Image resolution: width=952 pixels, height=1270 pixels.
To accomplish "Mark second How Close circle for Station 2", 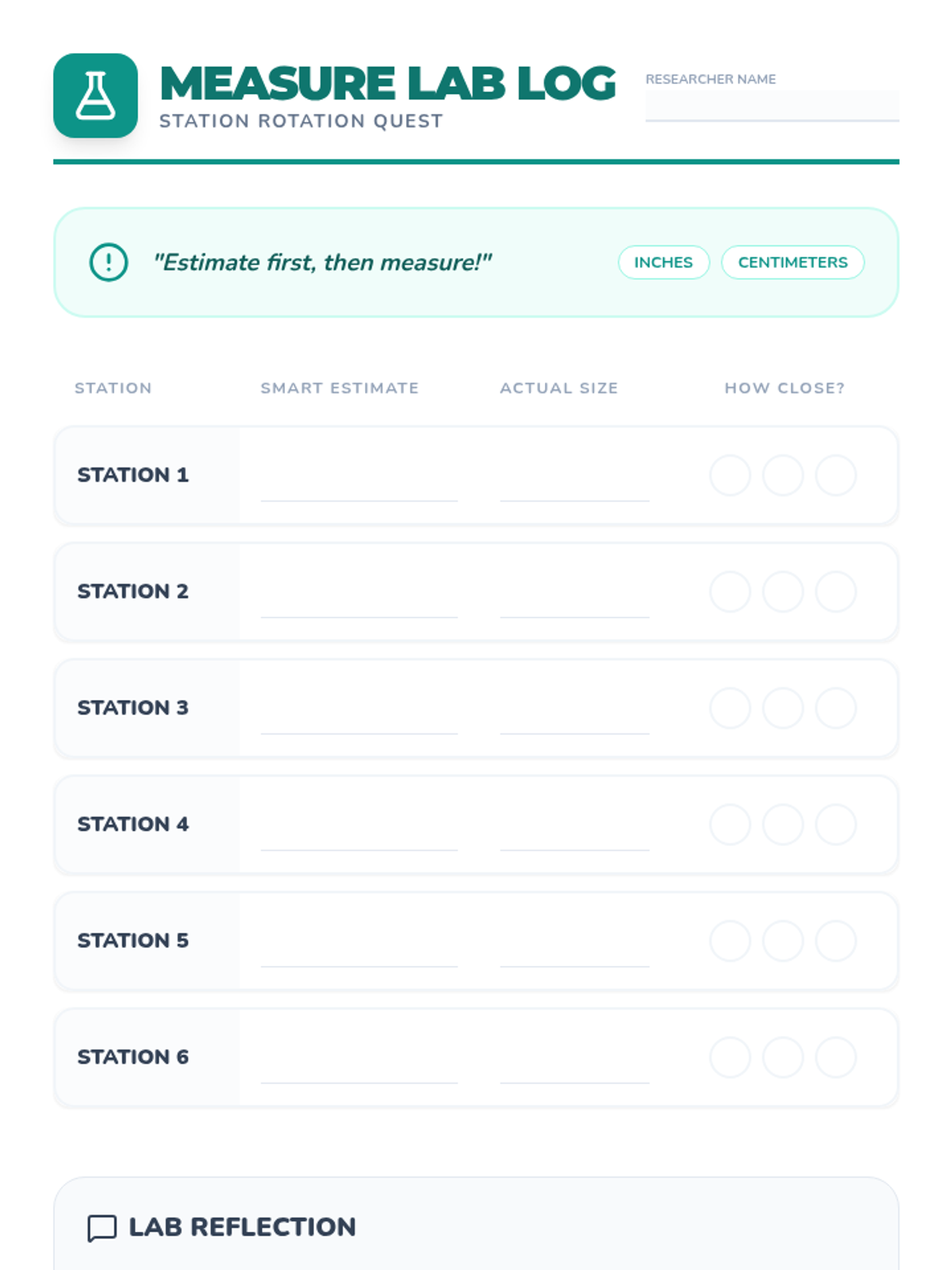I will (x=783, y=591).
